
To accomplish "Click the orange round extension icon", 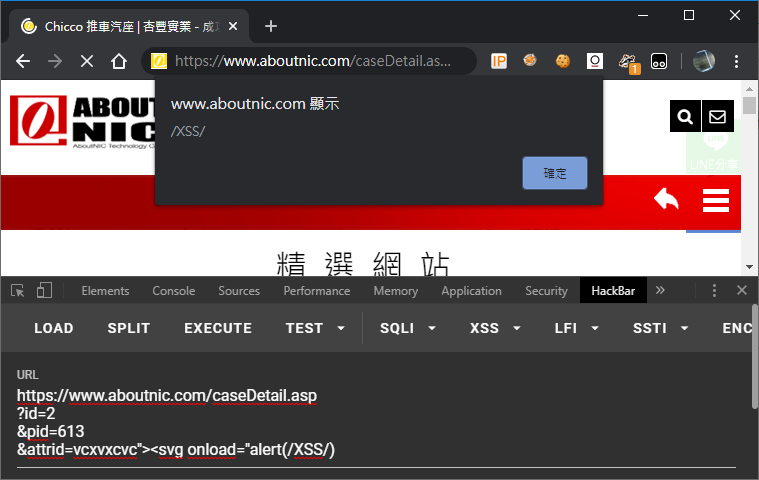I will (x=530, y=60).
